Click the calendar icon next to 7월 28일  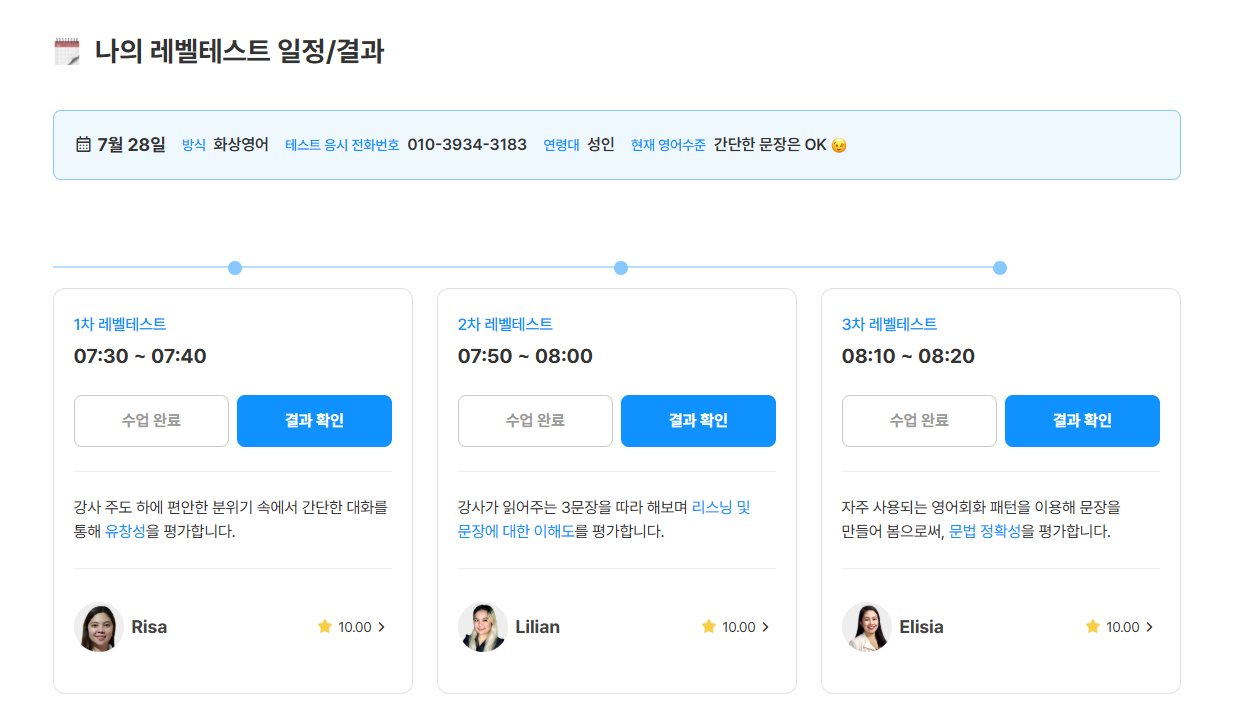(84, 145)
